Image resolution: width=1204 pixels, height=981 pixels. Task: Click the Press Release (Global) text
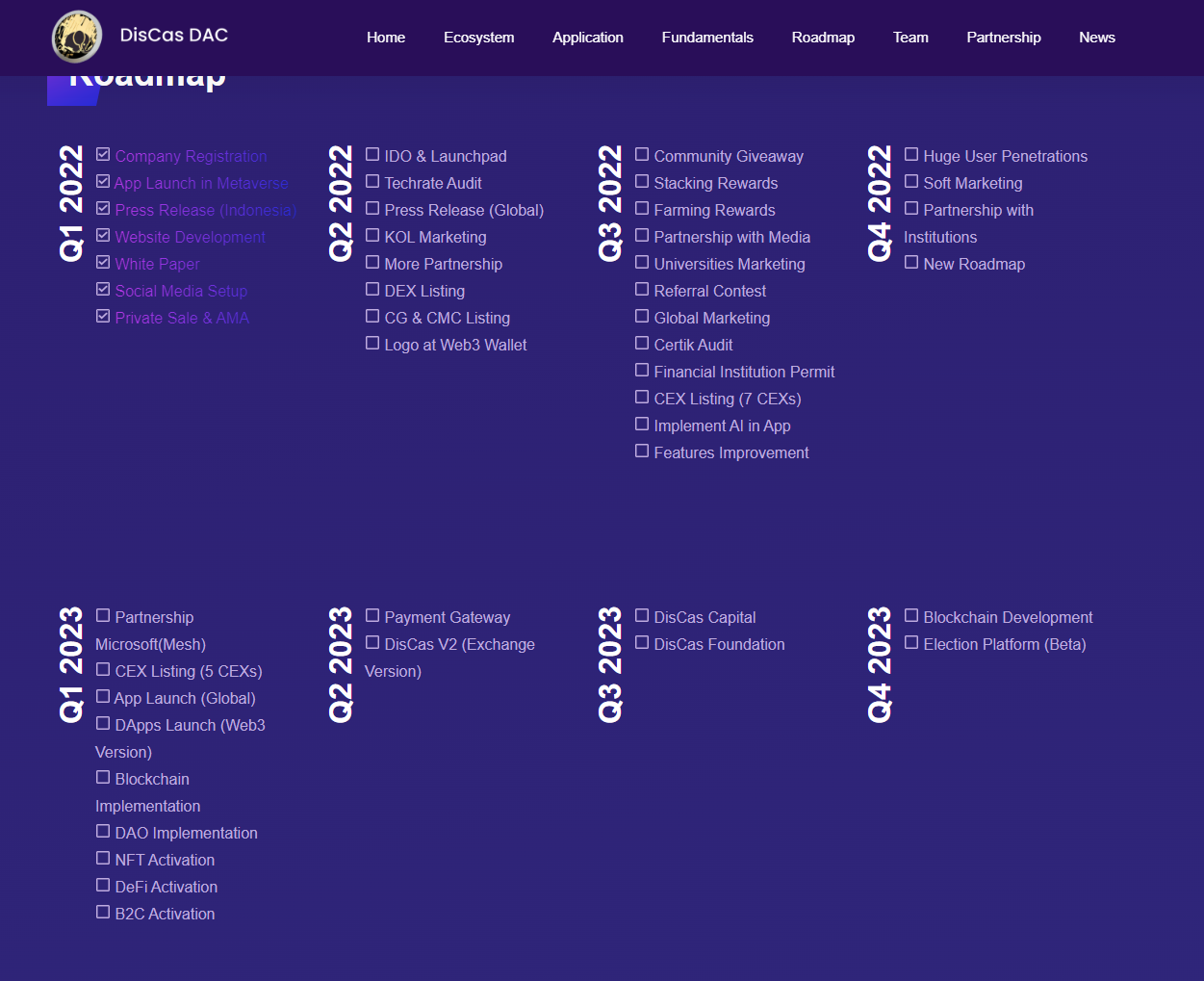(464, 210)
